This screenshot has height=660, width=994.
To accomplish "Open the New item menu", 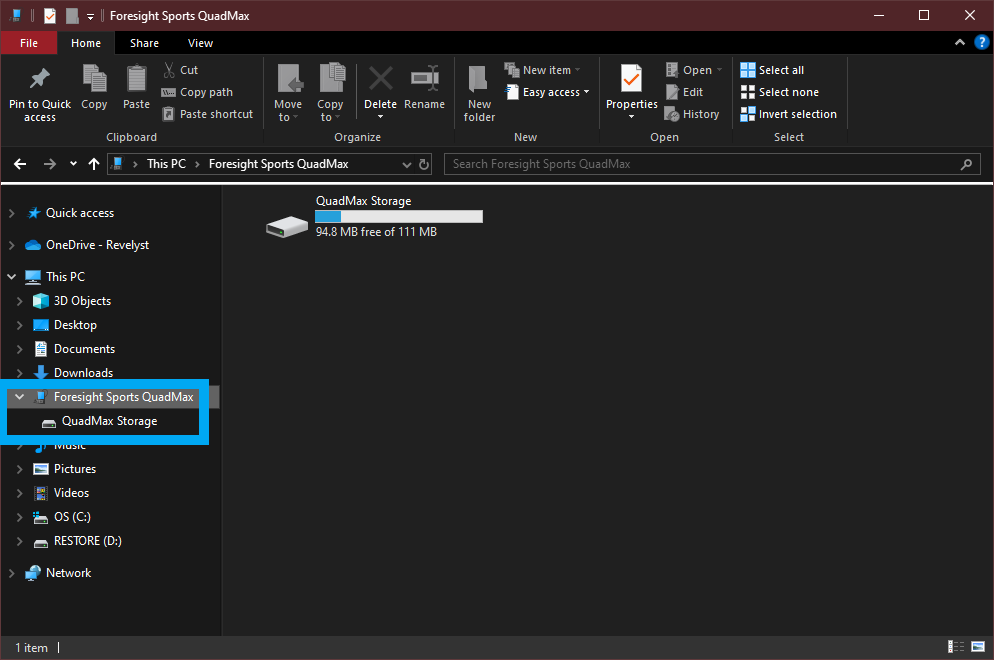I will (x=542, y=70).
